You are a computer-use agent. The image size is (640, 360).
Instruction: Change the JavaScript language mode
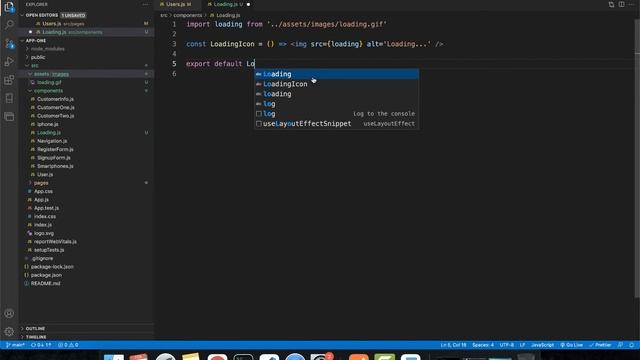[x=542, y=345]
